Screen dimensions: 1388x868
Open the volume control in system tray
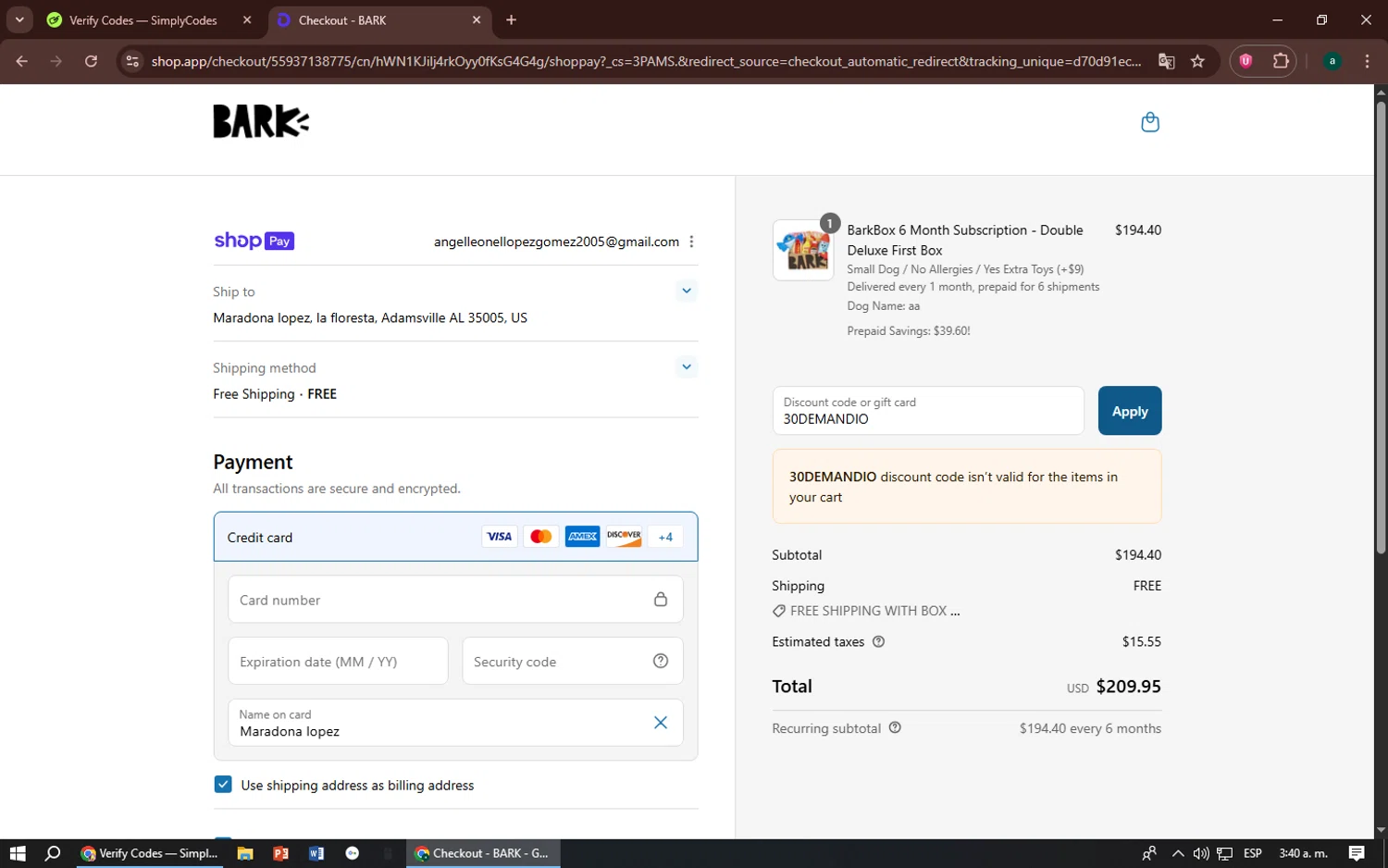1201,853
